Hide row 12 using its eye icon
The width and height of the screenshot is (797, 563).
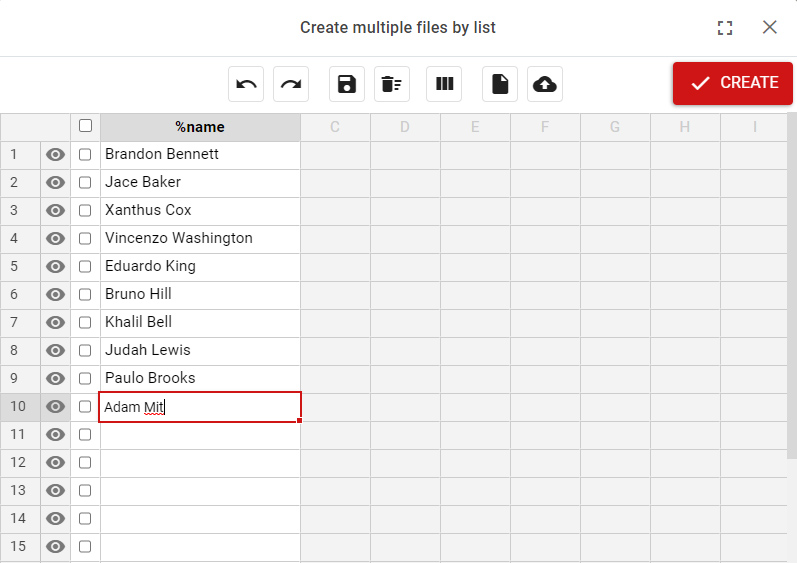tap(56, 463)
